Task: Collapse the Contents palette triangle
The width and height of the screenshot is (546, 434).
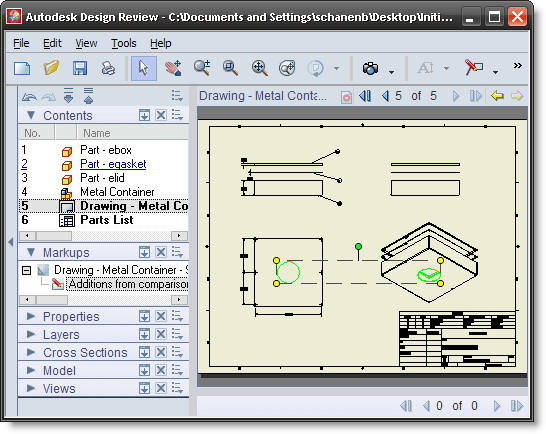Action: click(31, 115)
